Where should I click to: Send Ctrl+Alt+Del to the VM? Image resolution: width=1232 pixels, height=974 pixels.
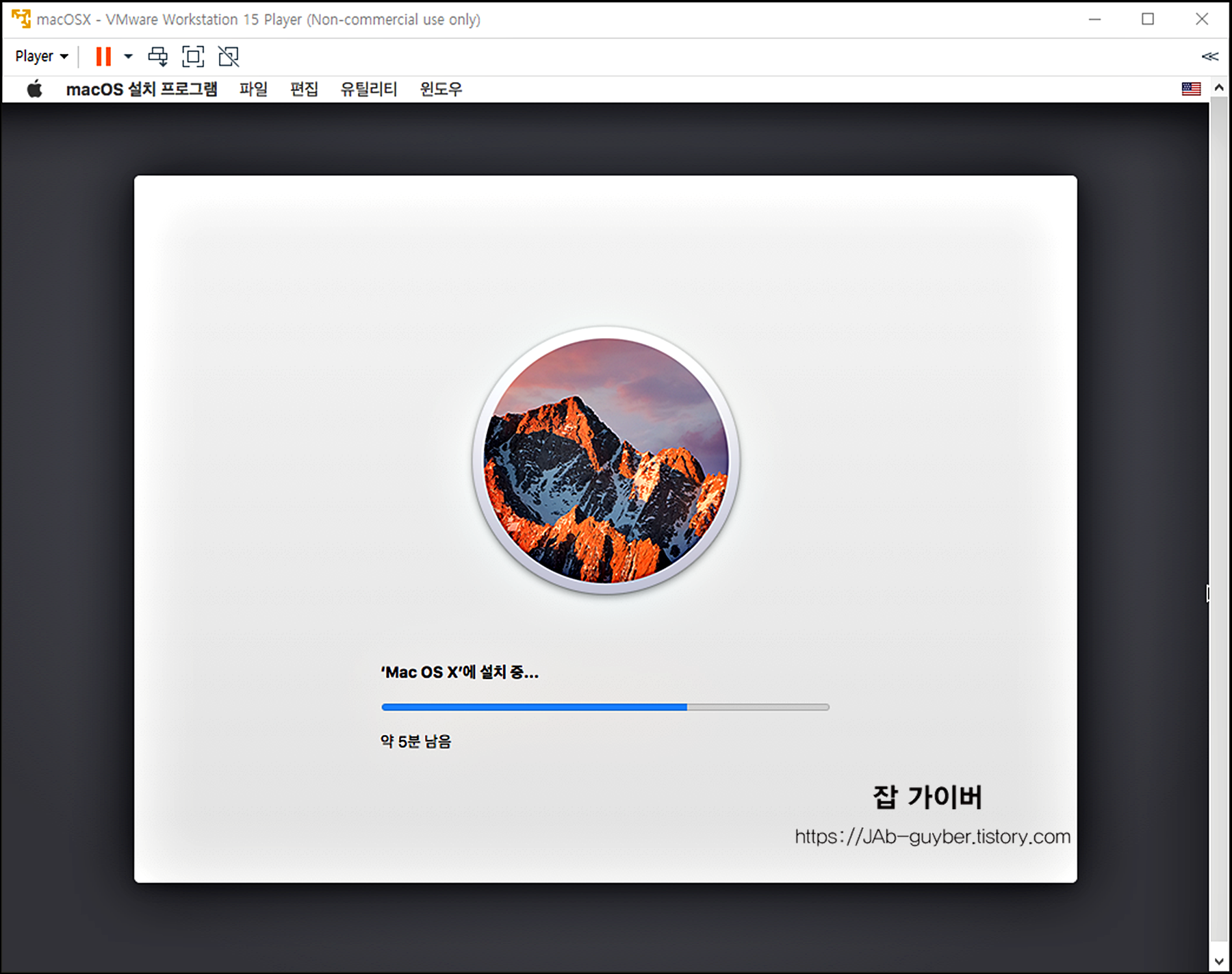point(158,56)
